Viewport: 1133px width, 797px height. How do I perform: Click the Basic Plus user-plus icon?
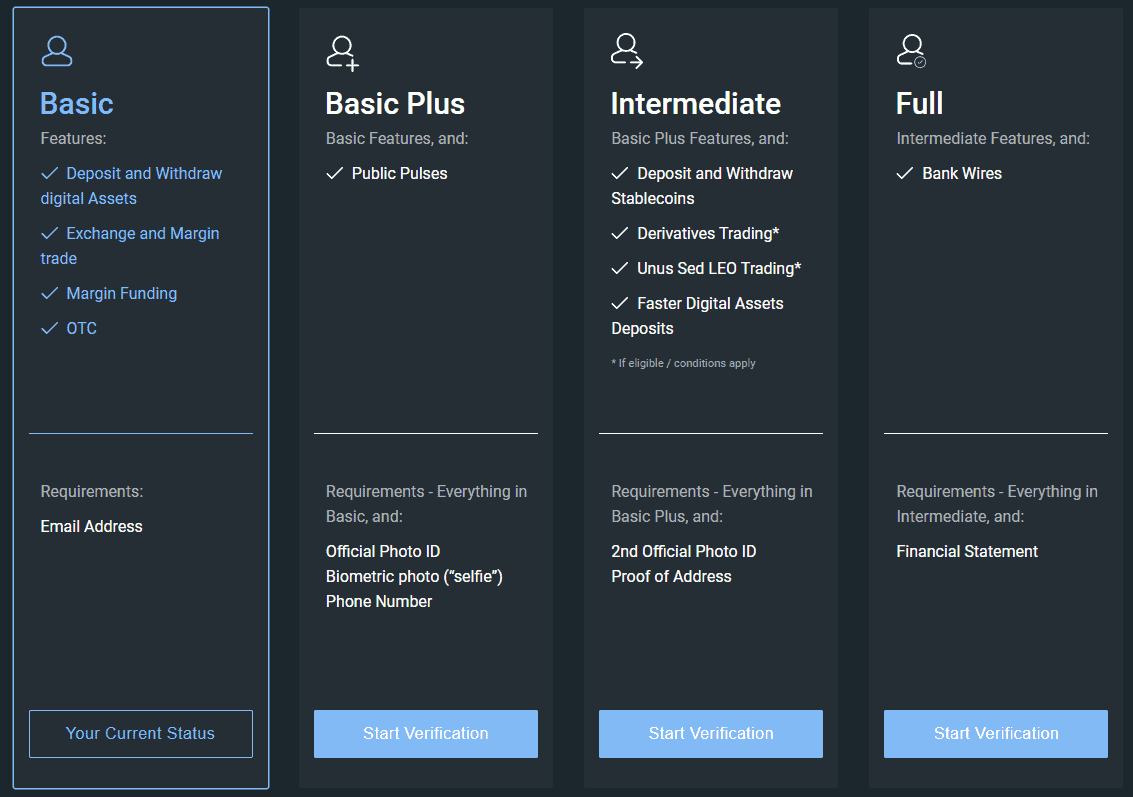point(342,52)
